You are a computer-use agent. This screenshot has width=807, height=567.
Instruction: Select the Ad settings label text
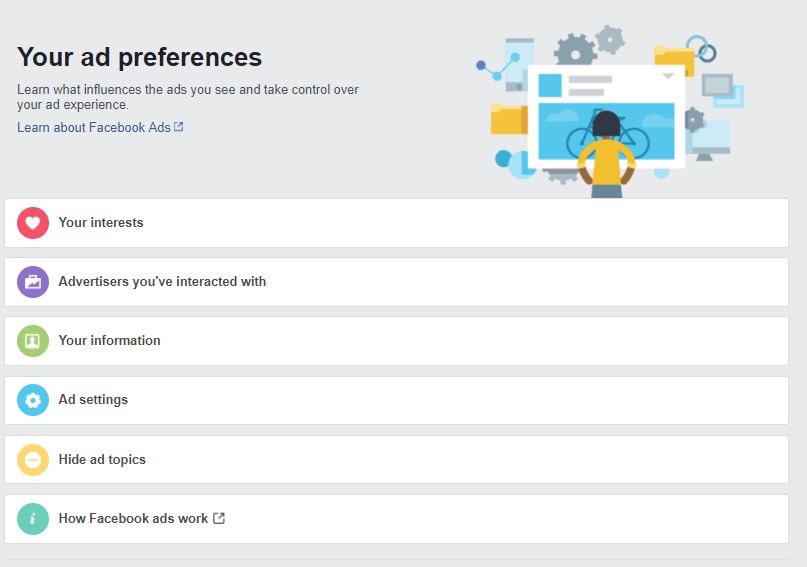(x=93, y=399)
